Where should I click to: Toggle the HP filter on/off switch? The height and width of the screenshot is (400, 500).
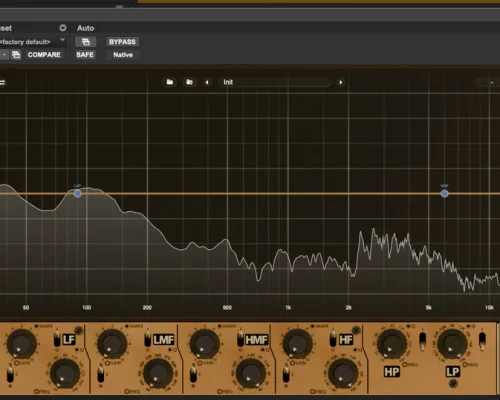coord(422,340)
